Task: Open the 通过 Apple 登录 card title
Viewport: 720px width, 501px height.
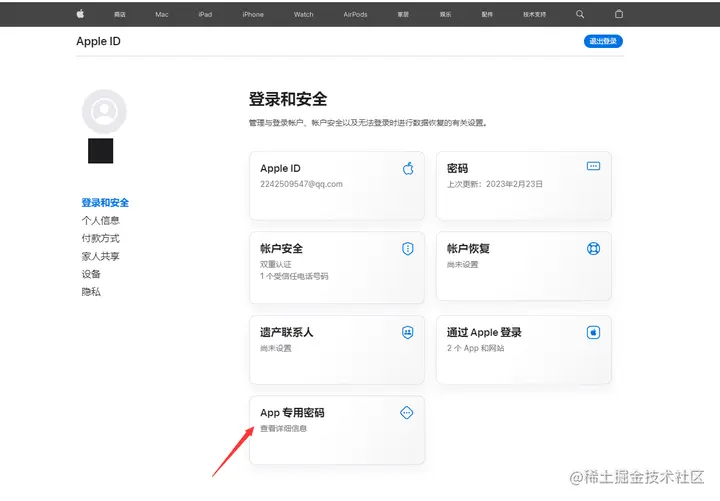Action: (484, 332)
